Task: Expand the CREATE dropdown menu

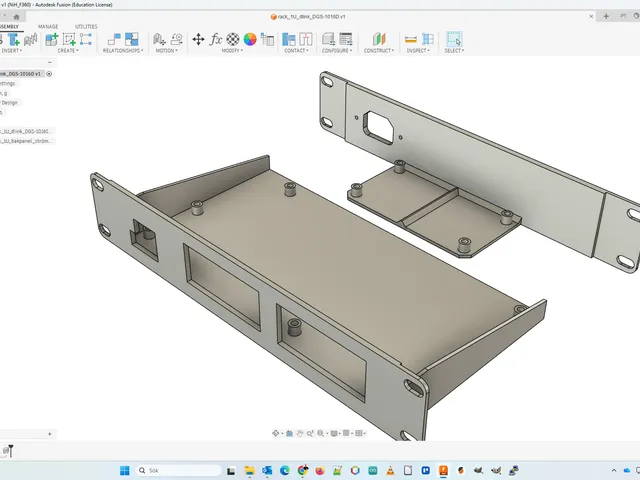Action: (x=68, y=51)
